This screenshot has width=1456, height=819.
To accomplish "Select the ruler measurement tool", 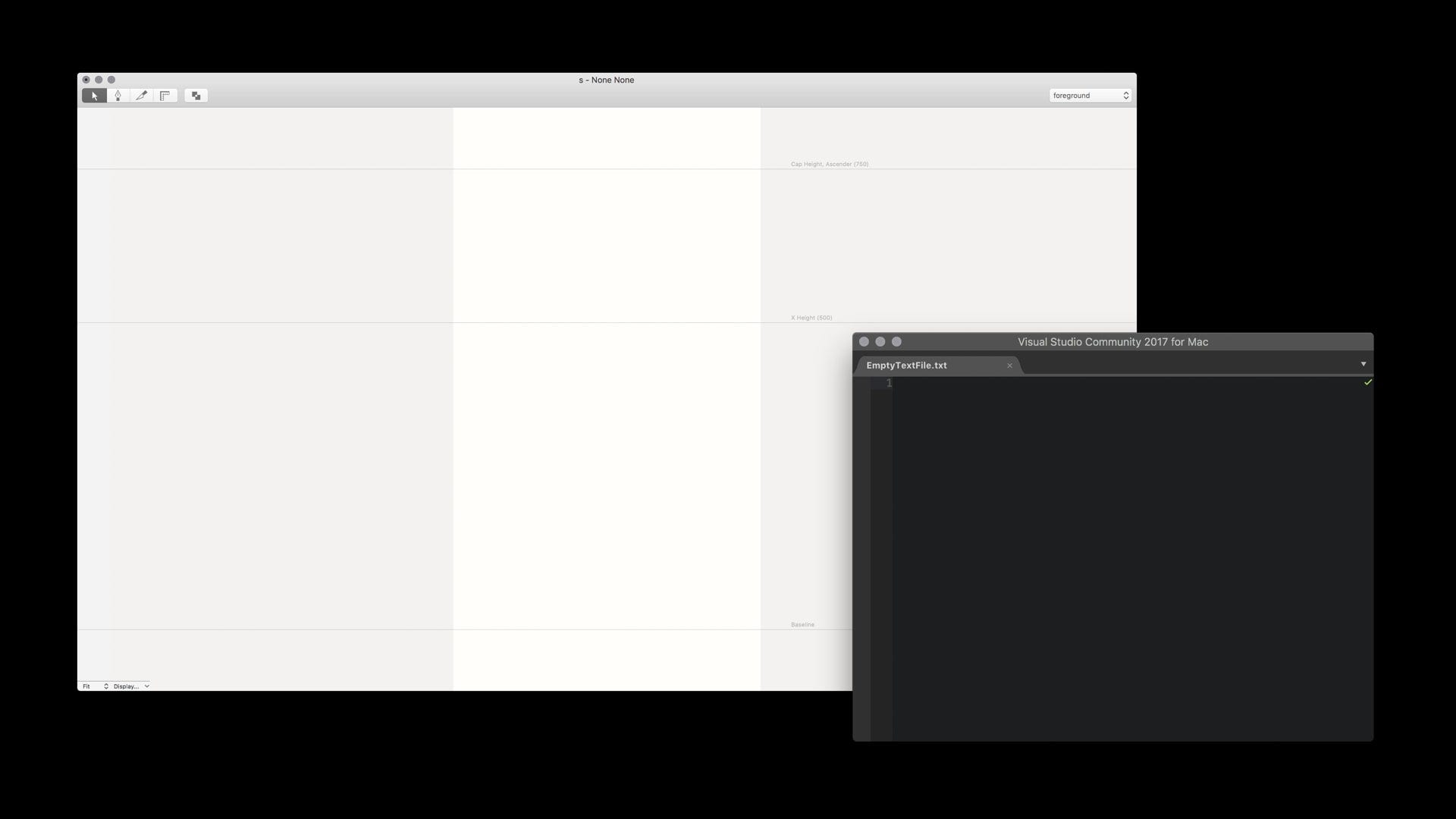I will [x=165, y=96].
